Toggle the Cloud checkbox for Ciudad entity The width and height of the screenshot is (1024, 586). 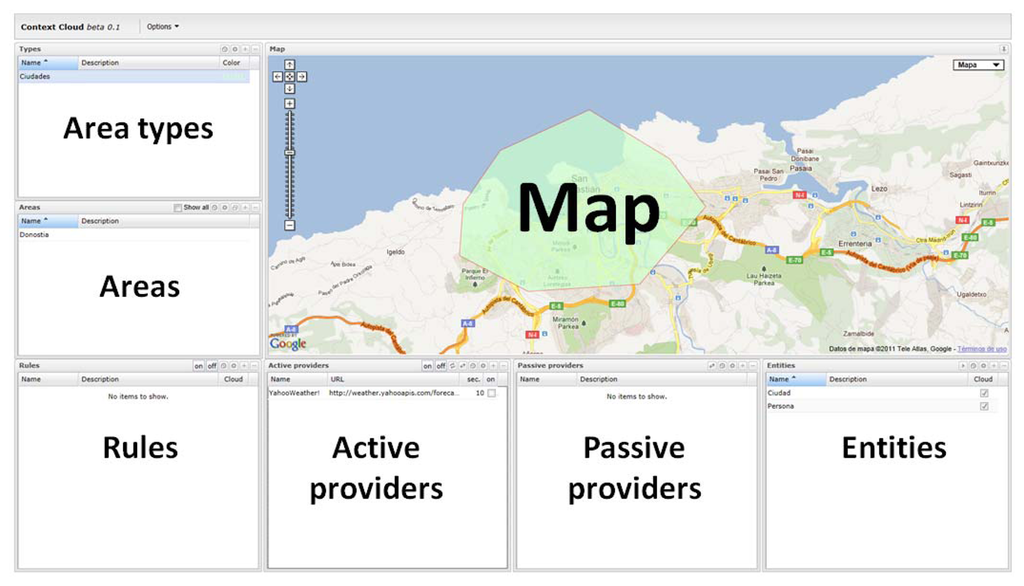(x=984, y=393)
